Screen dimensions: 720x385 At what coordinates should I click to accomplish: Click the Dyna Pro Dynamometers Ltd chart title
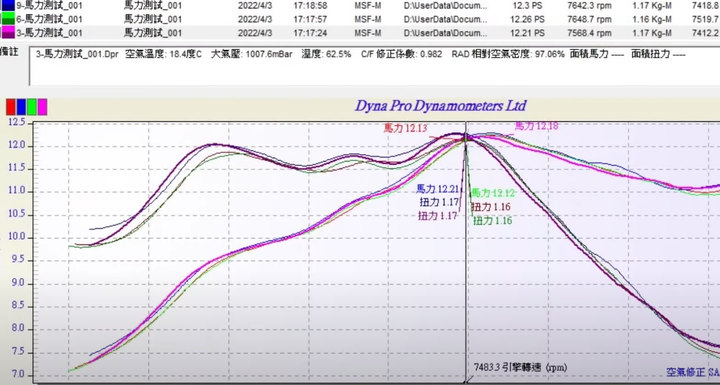[440, 106]
